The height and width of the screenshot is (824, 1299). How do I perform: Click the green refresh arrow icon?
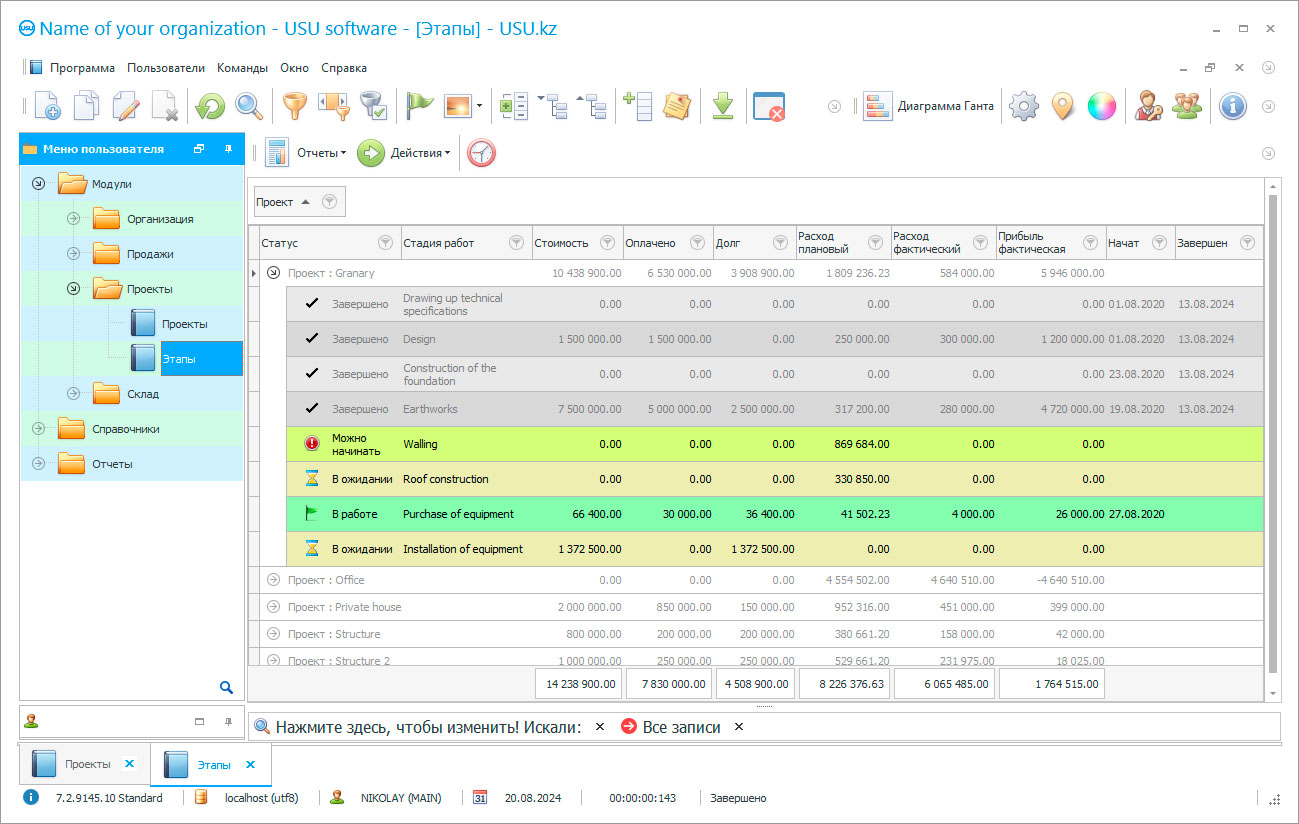[x=210, y=106]
